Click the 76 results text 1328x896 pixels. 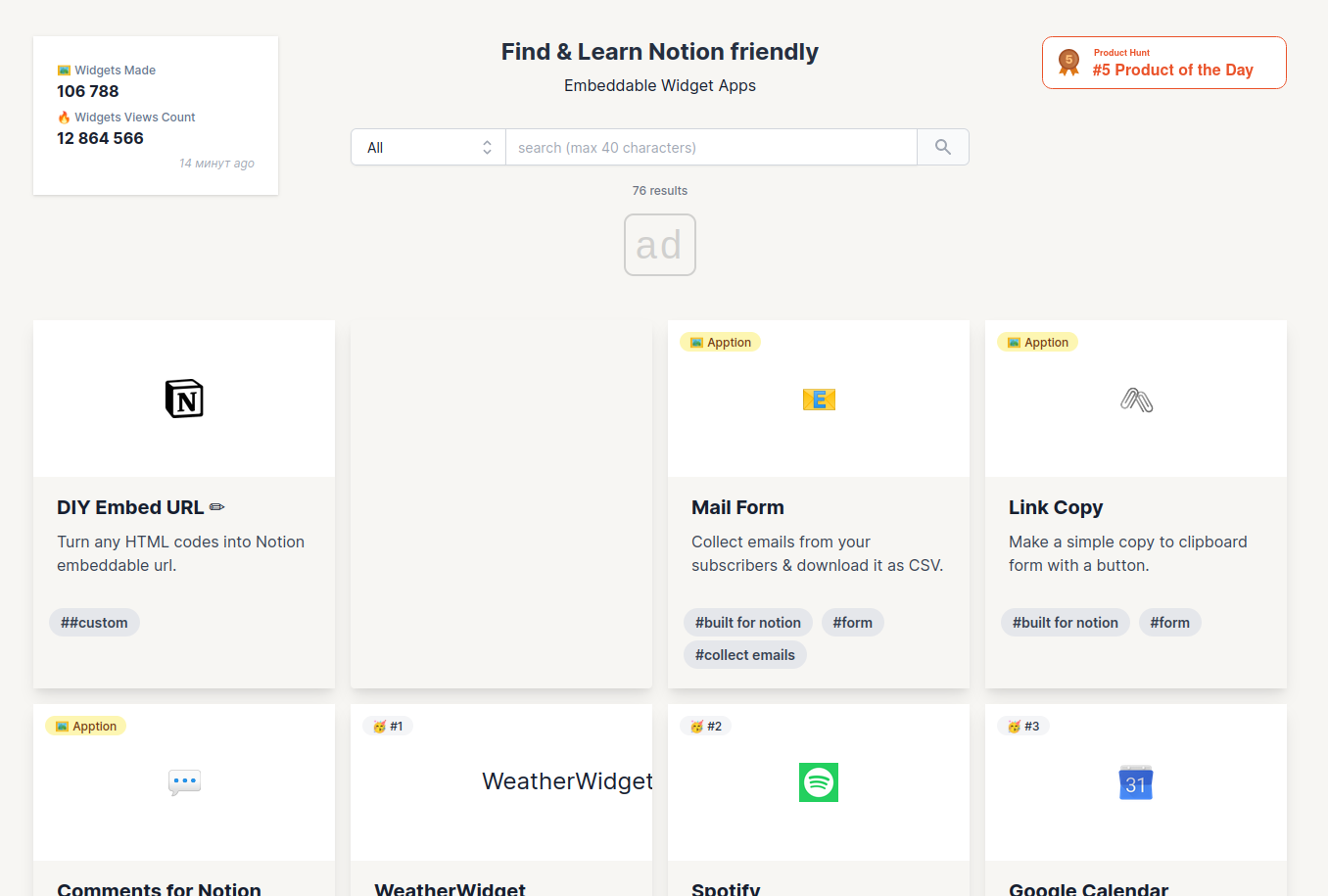[x=660, y=191]
